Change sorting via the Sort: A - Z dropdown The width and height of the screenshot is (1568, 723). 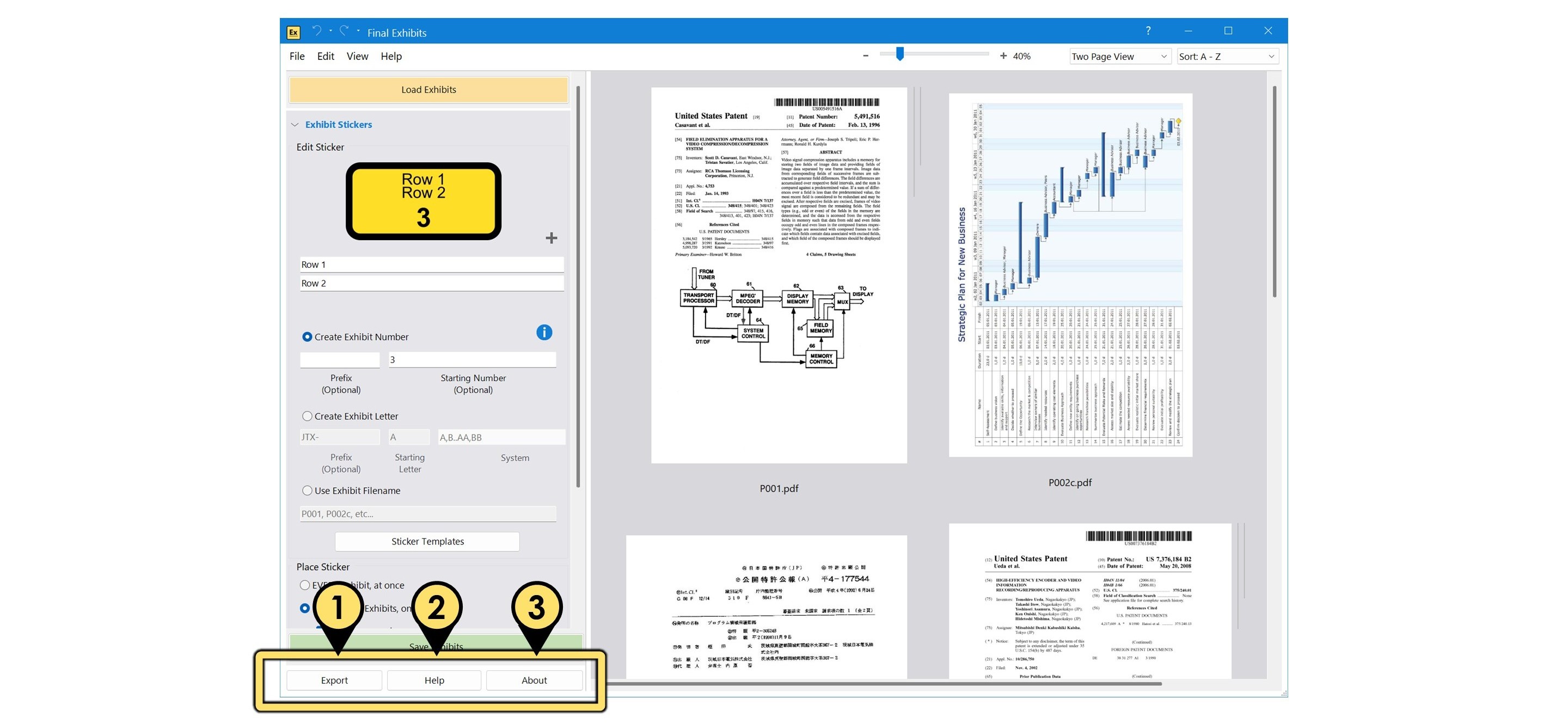(x=1227, y=56)
